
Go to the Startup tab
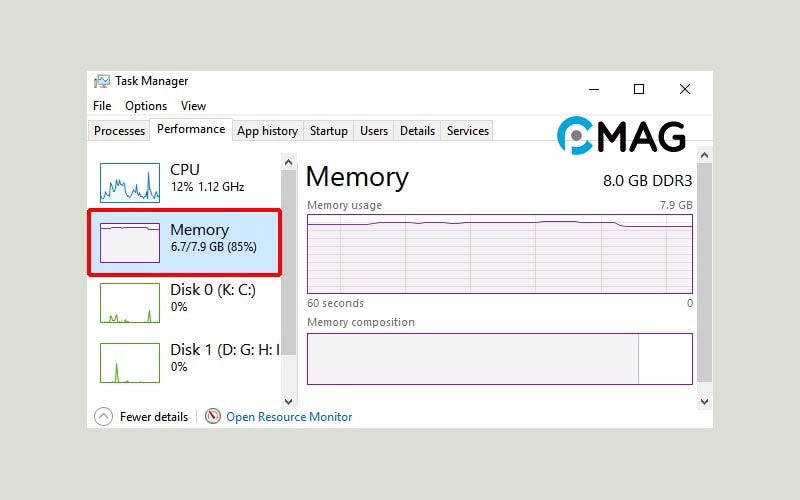pos(329,131)
